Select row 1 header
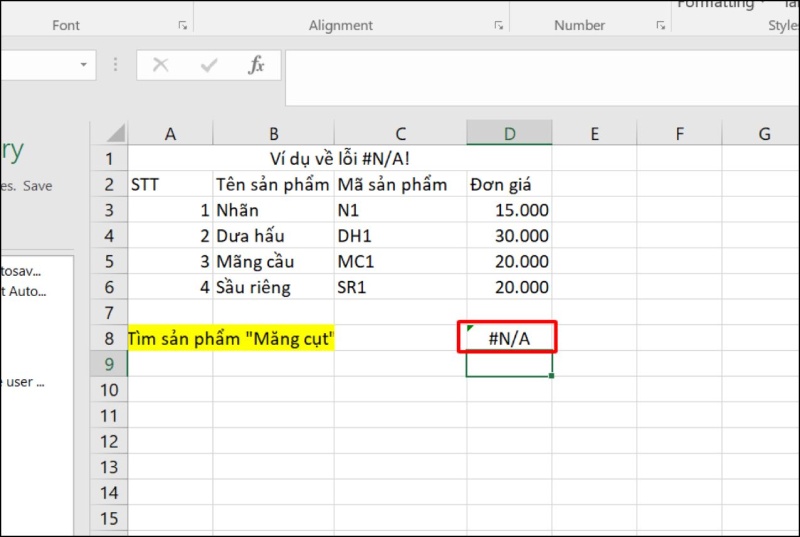The height and width of the screenshot is (537, 800). (x=109, y=159)
